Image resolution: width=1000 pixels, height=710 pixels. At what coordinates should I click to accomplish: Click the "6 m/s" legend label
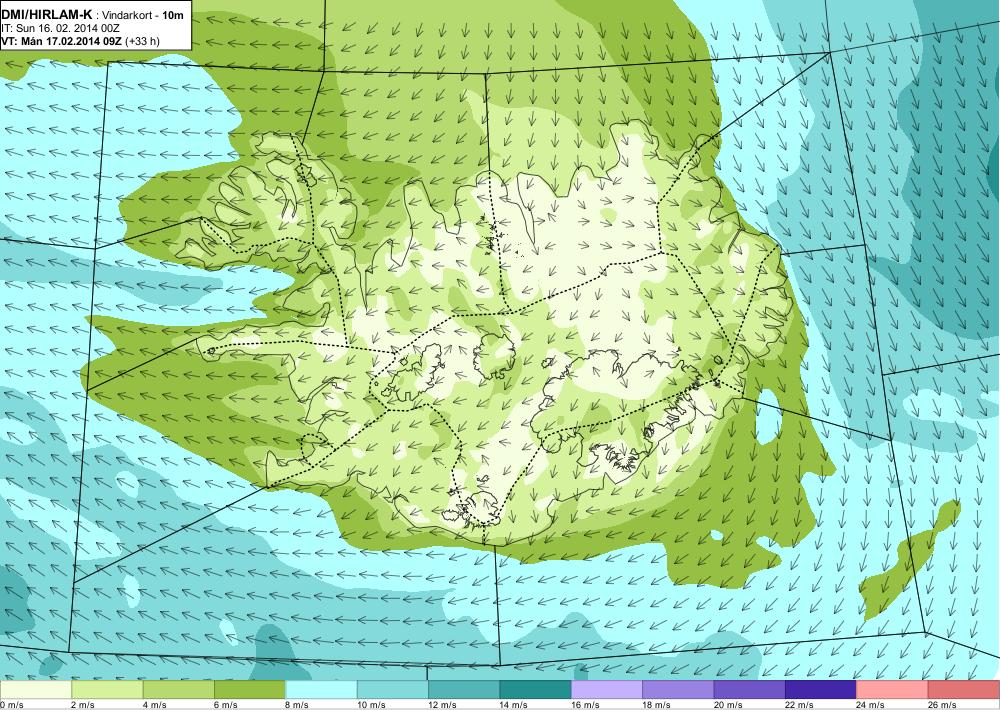(226, 705)
